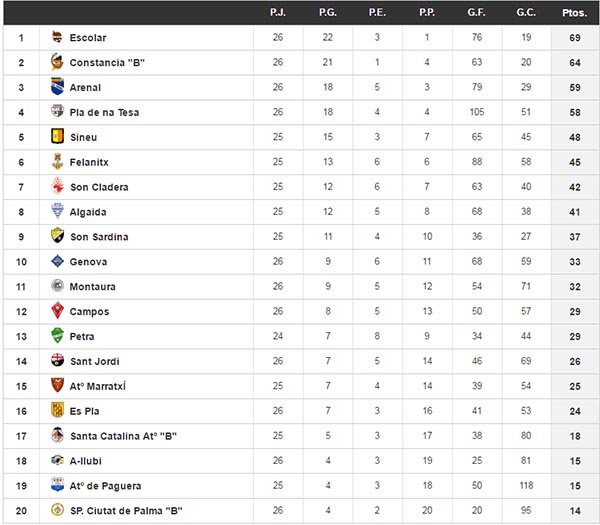Sort by the Ptos. column header

tap(574, 13)
